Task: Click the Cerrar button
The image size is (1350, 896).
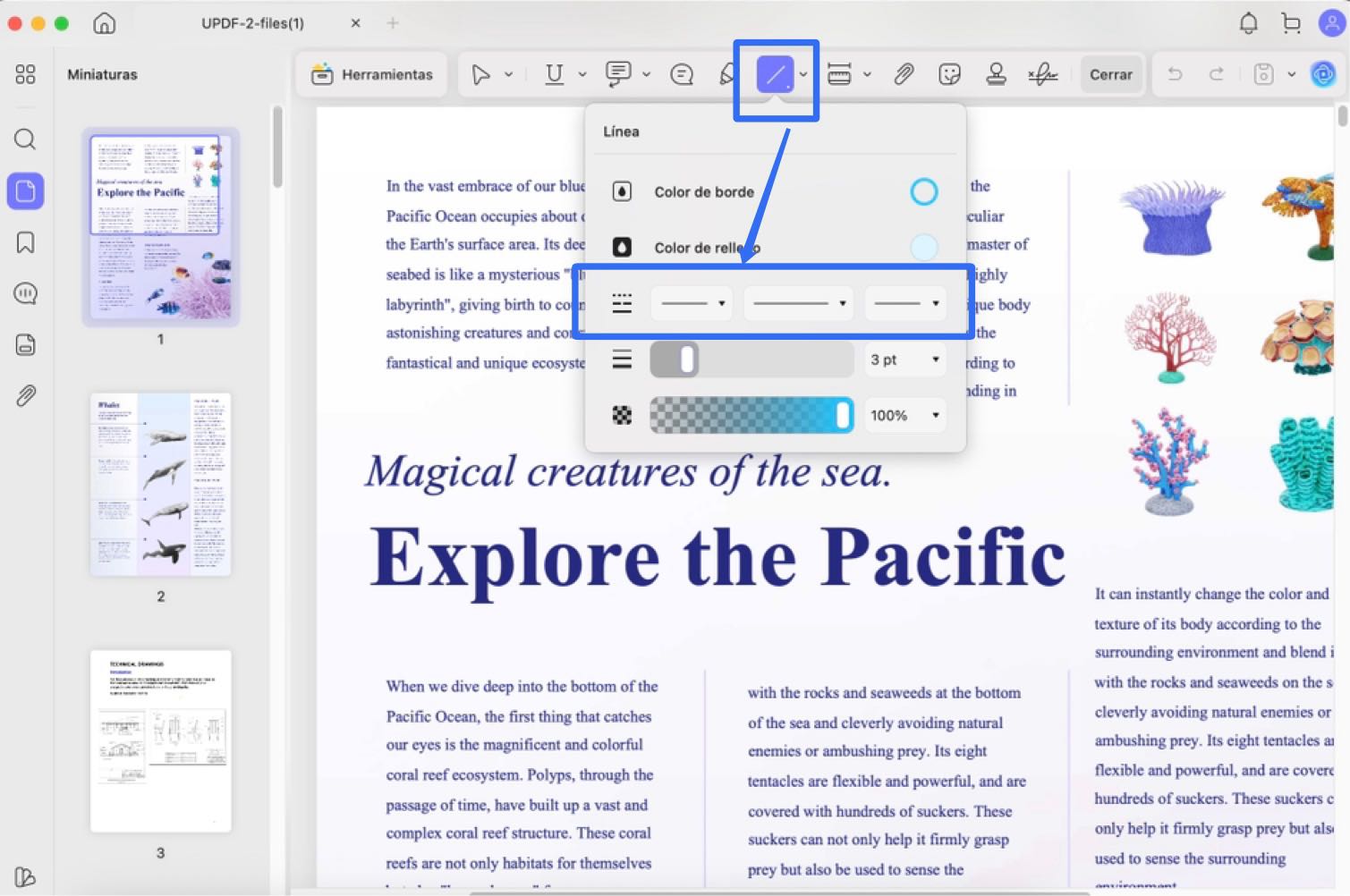Action: coord(1111,75)
